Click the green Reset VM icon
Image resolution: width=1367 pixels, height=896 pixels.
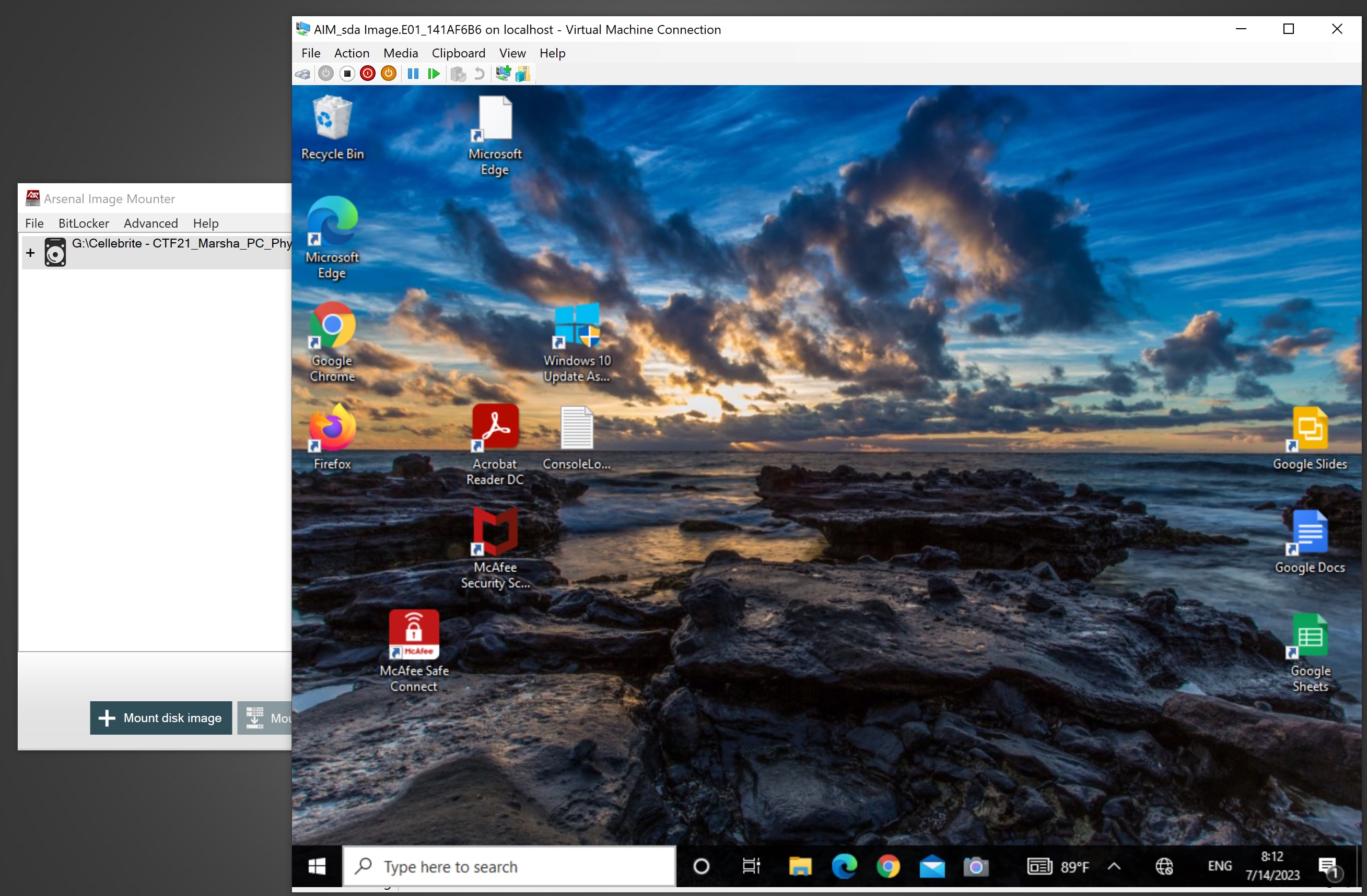(x=434, y=74)
